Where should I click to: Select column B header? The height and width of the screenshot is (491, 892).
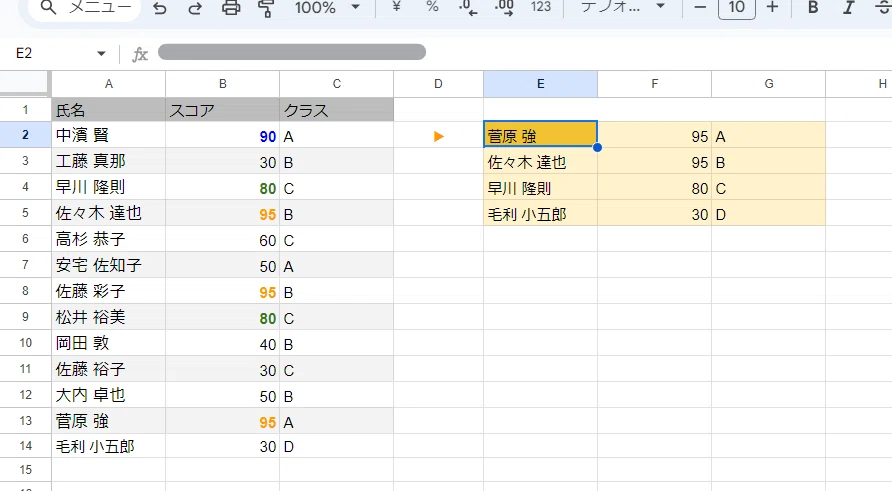tap(222, 84)
